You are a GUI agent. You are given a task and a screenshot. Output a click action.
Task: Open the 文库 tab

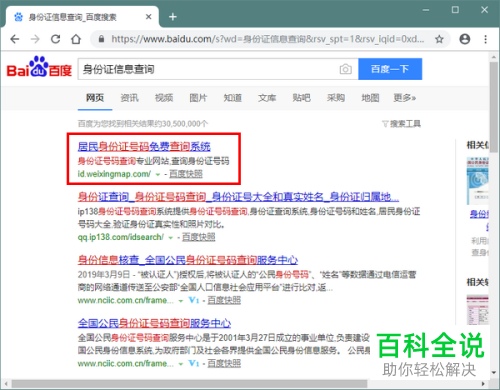click(267, 98)
